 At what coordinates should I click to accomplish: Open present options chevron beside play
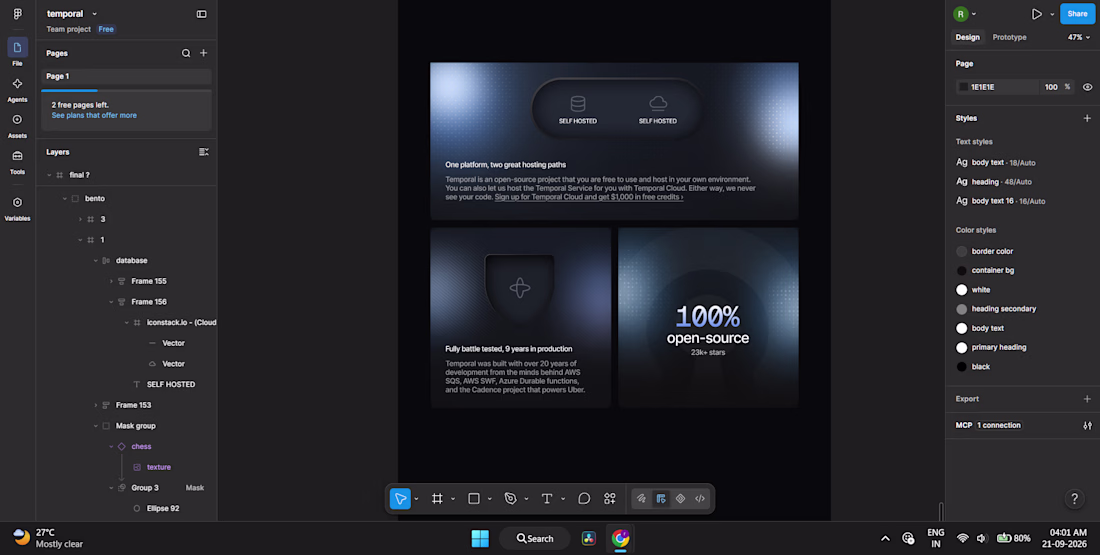point(1052,14)
